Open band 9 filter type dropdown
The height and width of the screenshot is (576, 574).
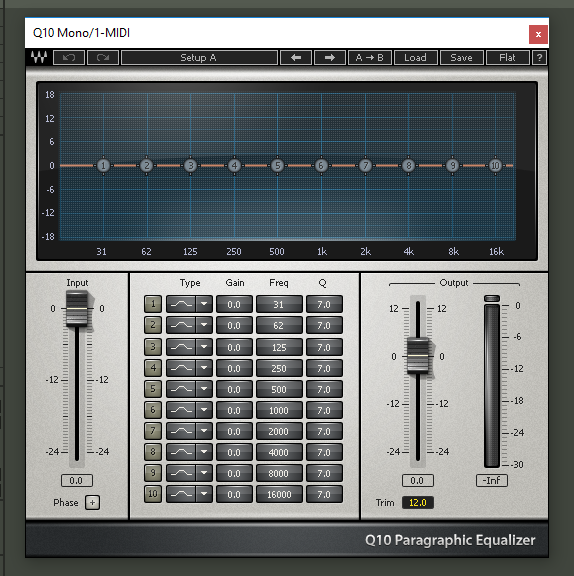click(x=204, y=473)
